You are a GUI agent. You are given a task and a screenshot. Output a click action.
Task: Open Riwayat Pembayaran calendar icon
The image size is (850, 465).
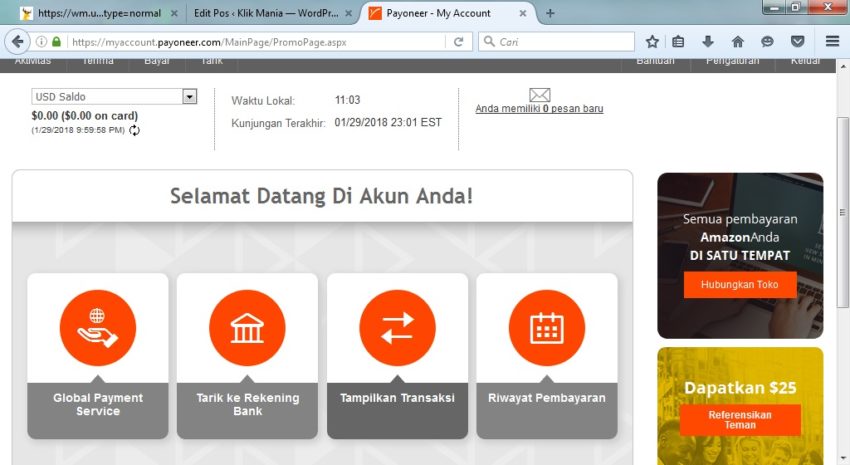[547, 328]
